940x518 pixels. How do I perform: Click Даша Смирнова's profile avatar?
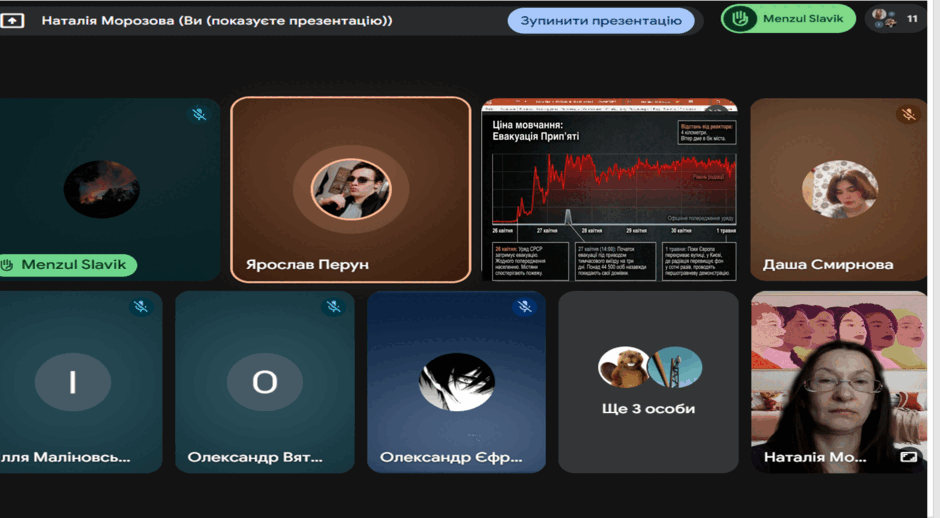pyautogui.click(x=840, y=189)
